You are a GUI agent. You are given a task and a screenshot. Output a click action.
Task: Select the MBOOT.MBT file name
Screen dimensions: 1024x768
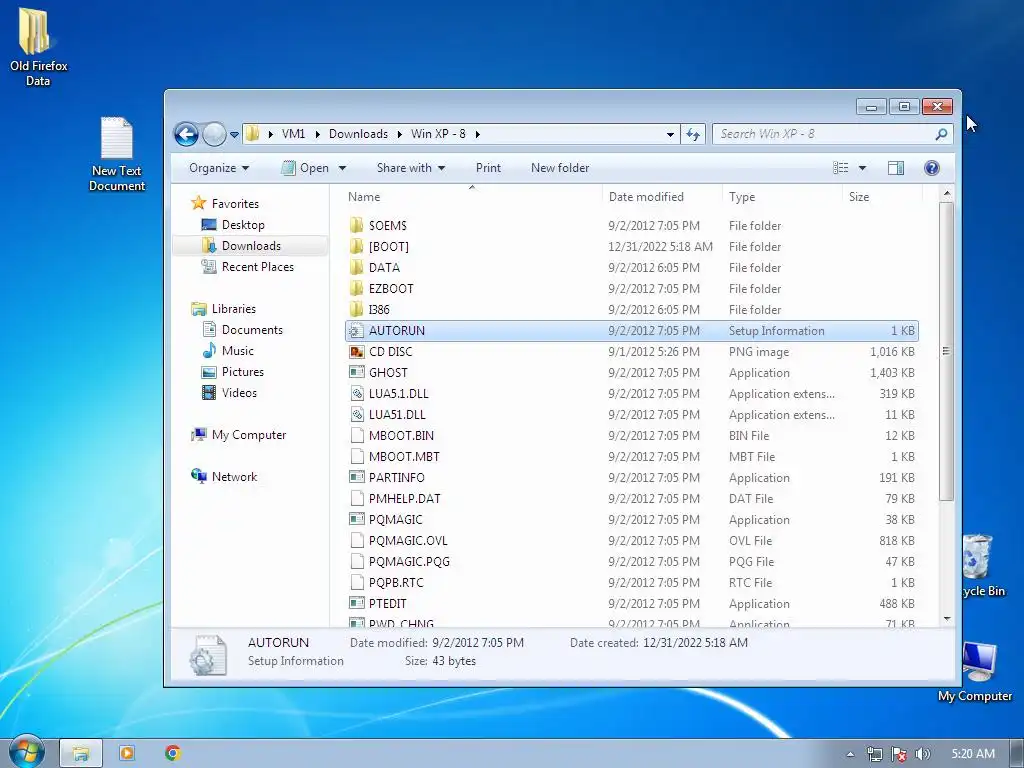coord(404,456)
